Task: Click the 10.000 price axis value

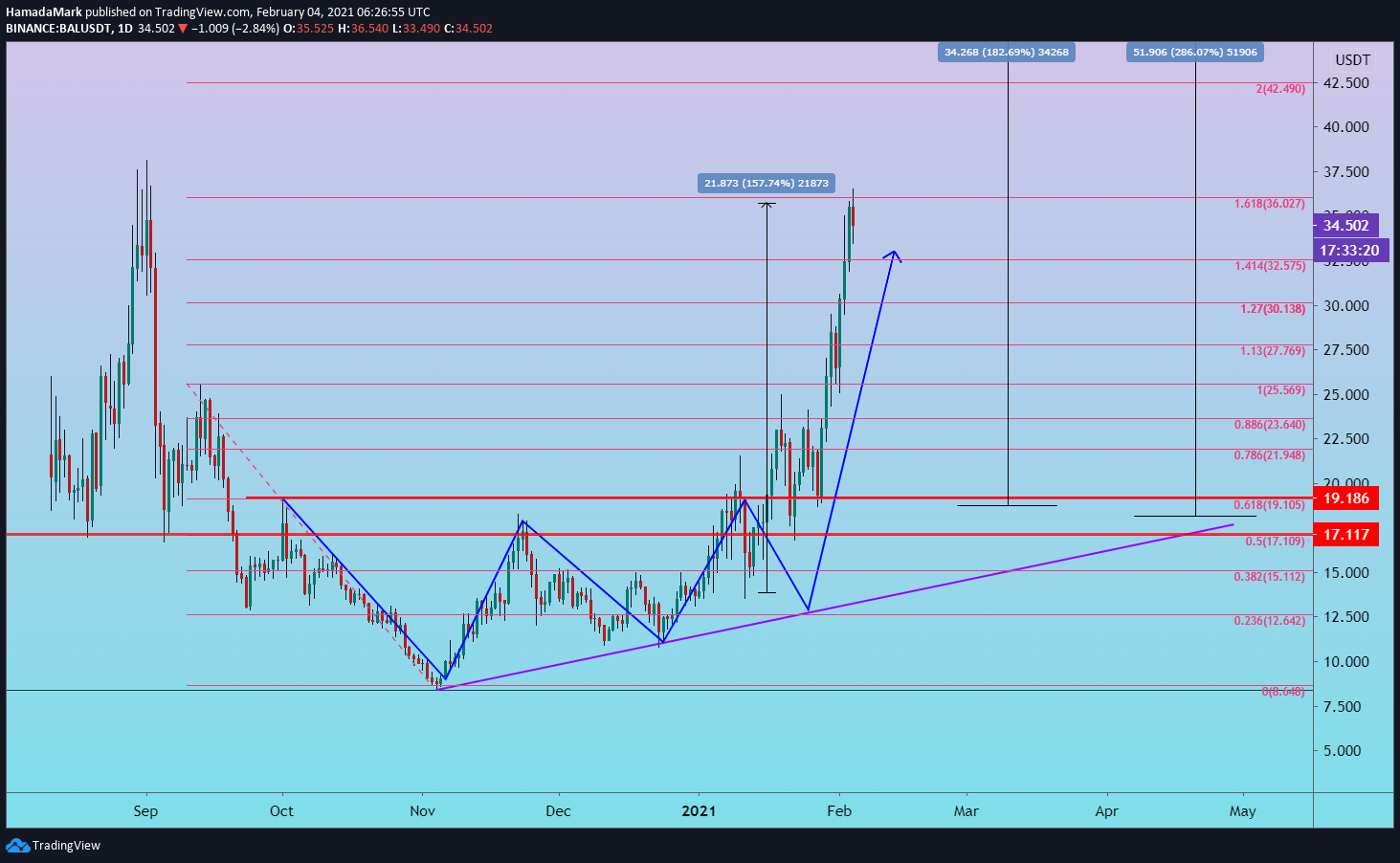Action: click(x=1345, y=662)
